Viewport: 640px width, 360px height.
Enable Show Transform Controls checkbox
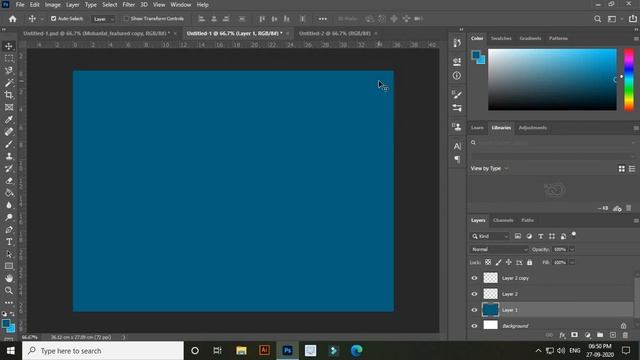pos(126,19)
